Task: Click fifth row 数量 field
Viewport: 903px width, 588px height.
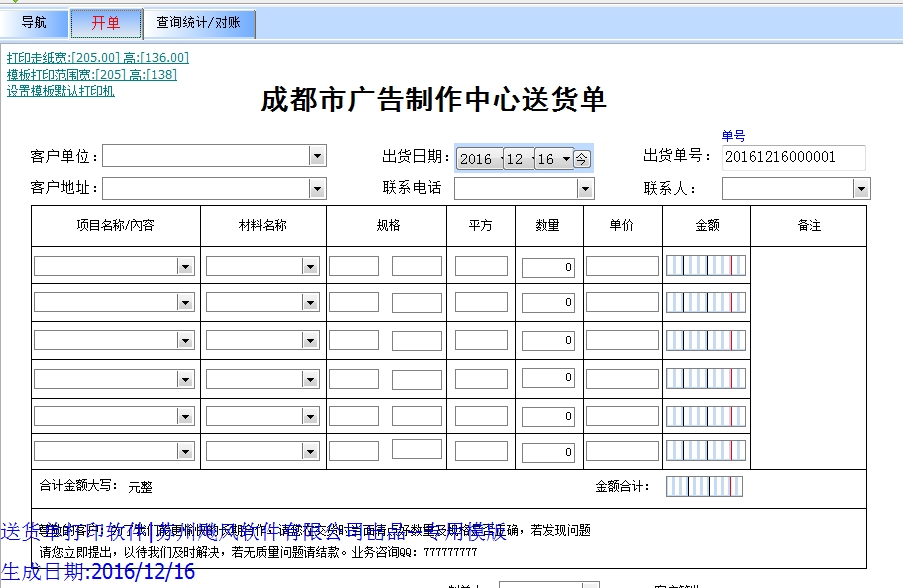Action: click(548, 416)
